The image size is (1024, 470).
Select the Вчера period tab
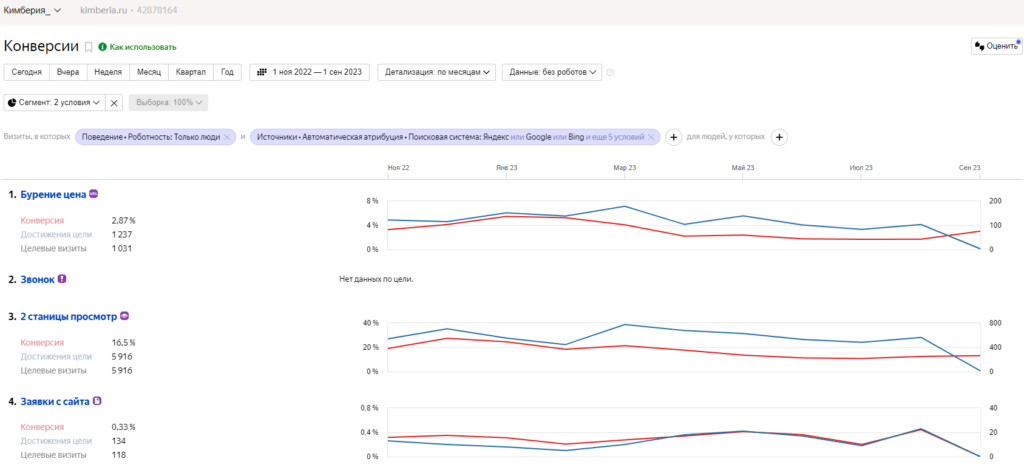coord(68,72)
